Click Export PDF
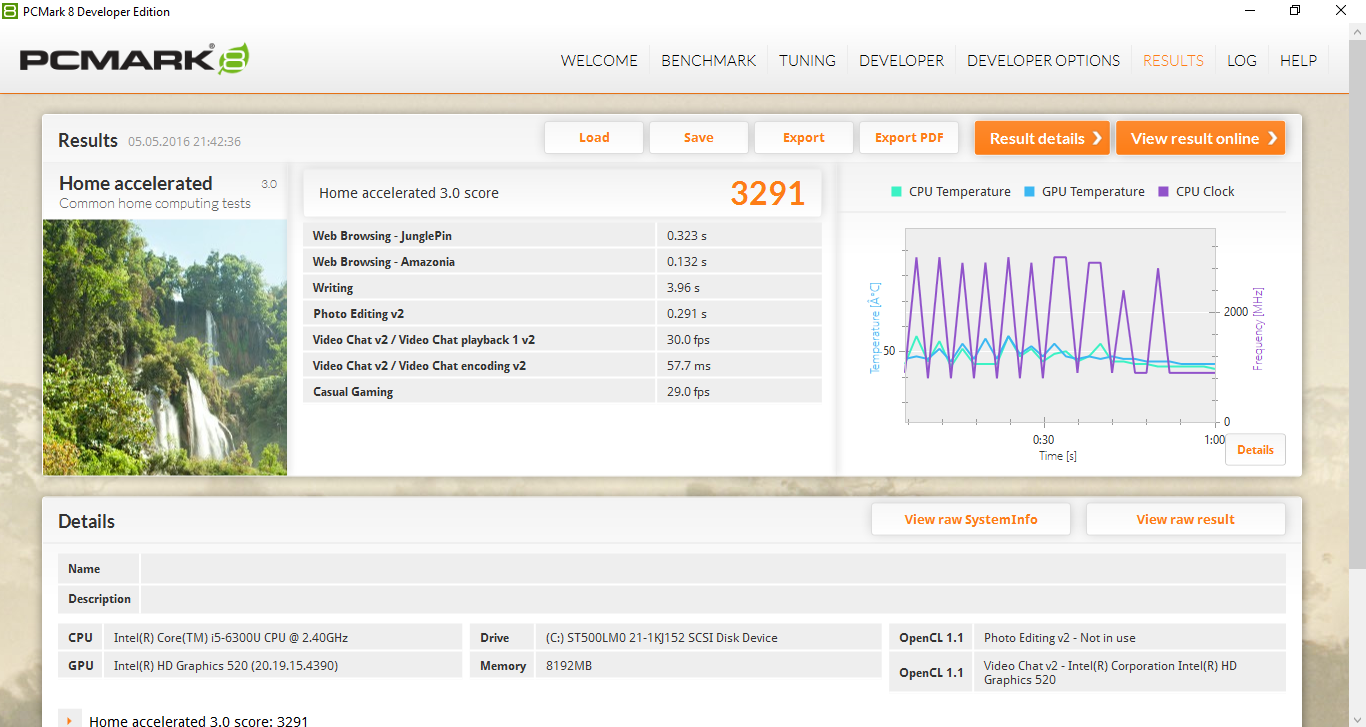The height and width of the screenshot is (727, 1366). click(x=909, y=138)
